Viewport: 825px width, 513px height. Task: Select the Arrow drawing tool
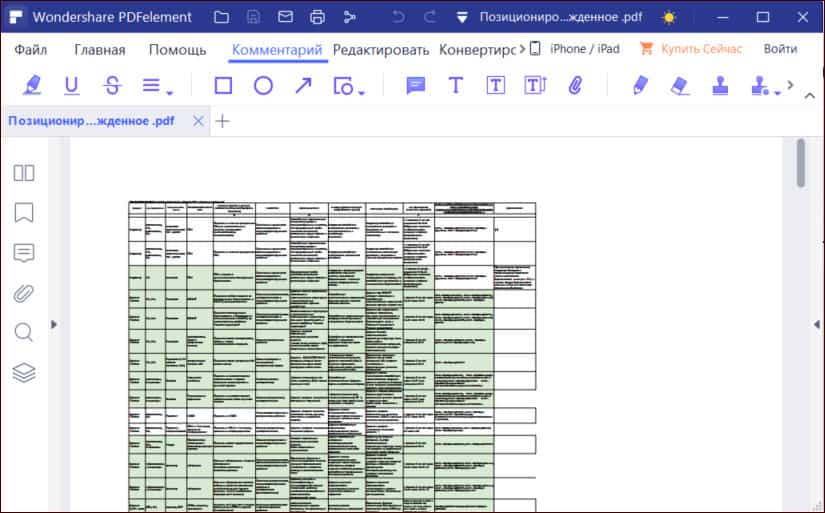pos(303,85)
